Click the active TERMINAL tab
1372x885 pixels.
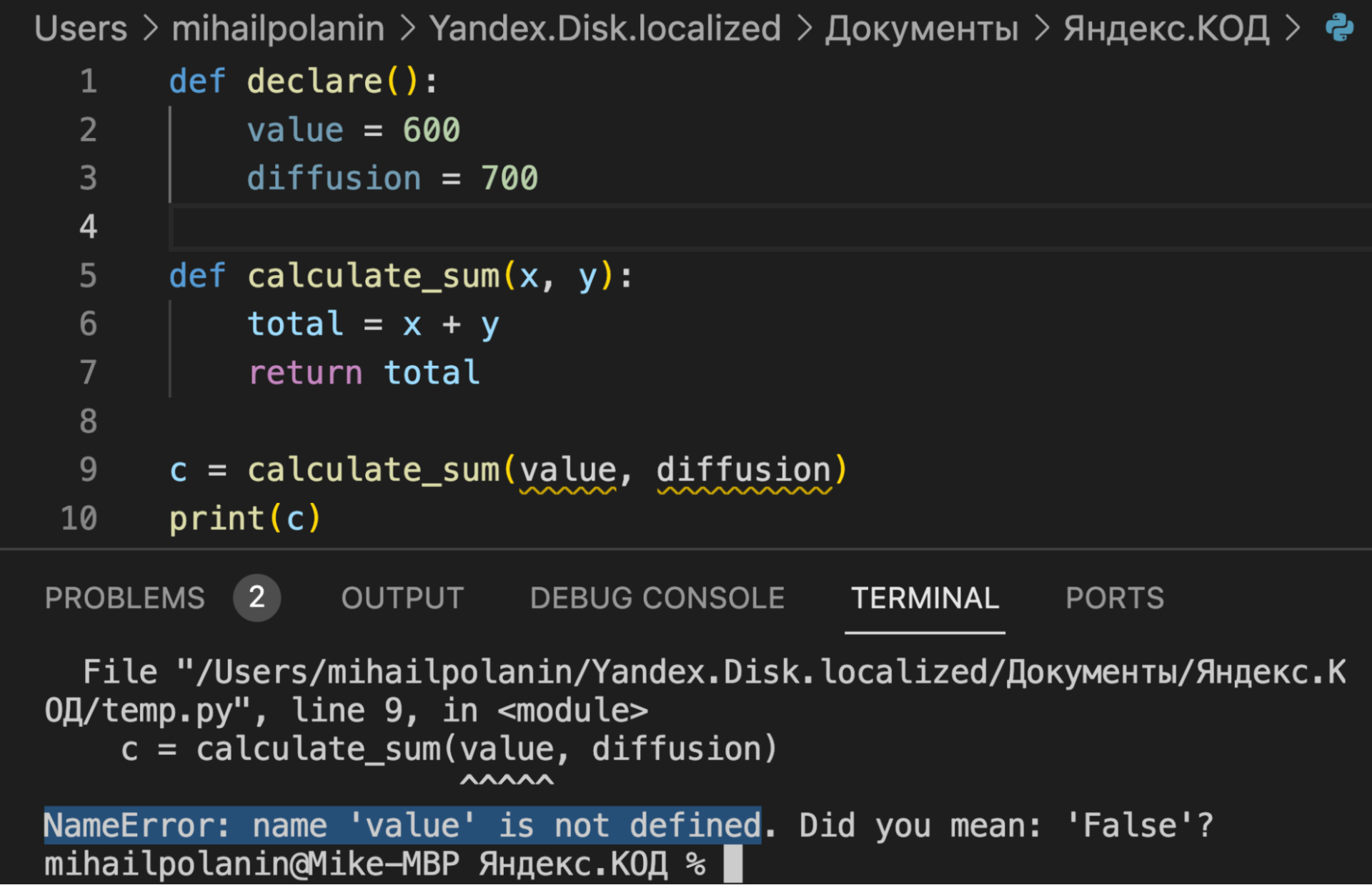click(925, 599)
